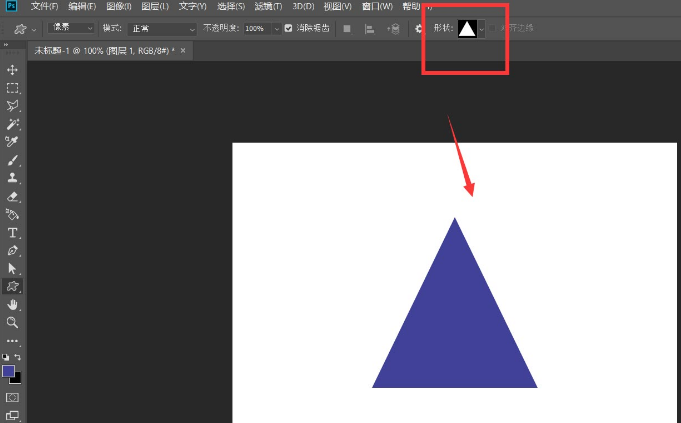Image resolution: width=681 pixels, height=423 pixels.
Task: Select the Custom Shape tool in toolbox
Action: (x=12, y=286)
